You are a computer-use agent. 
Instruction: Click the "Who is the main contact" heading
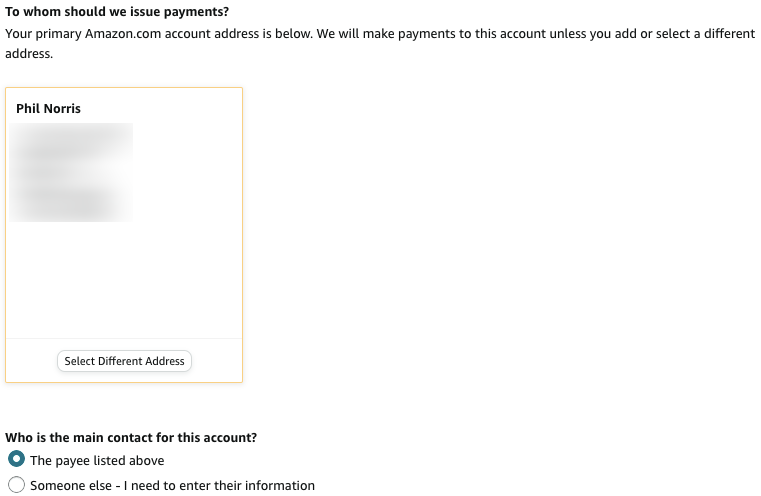click(x=131, y=438)
